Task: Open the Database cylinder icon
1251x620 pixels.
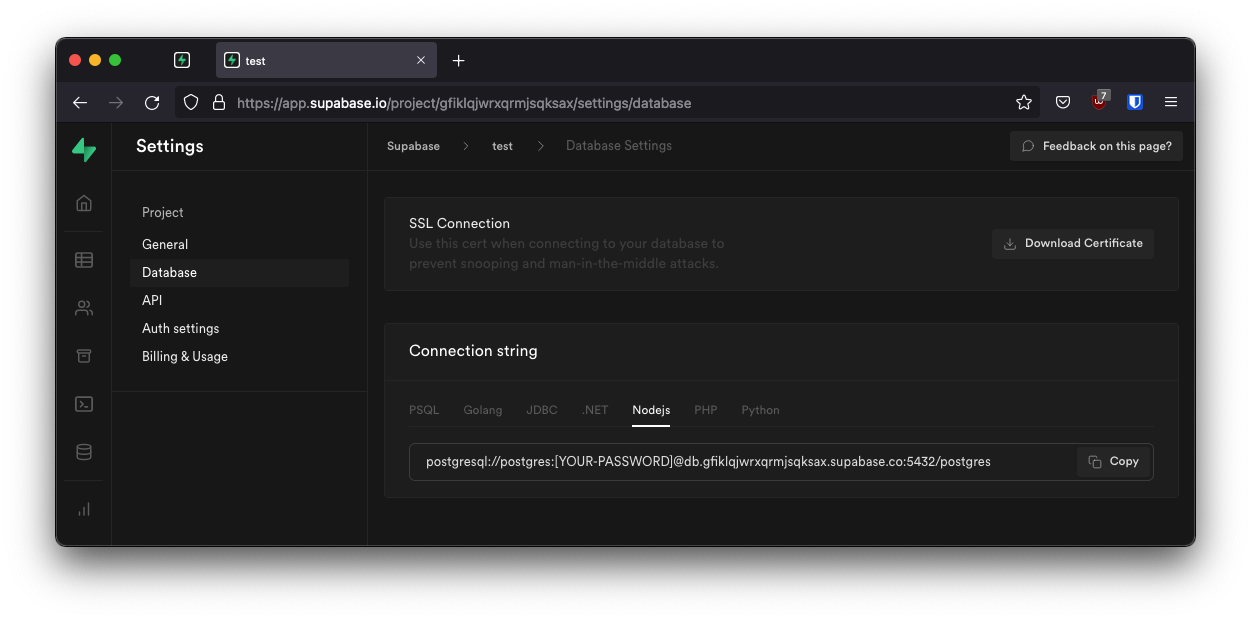Action: coord(84,452)
